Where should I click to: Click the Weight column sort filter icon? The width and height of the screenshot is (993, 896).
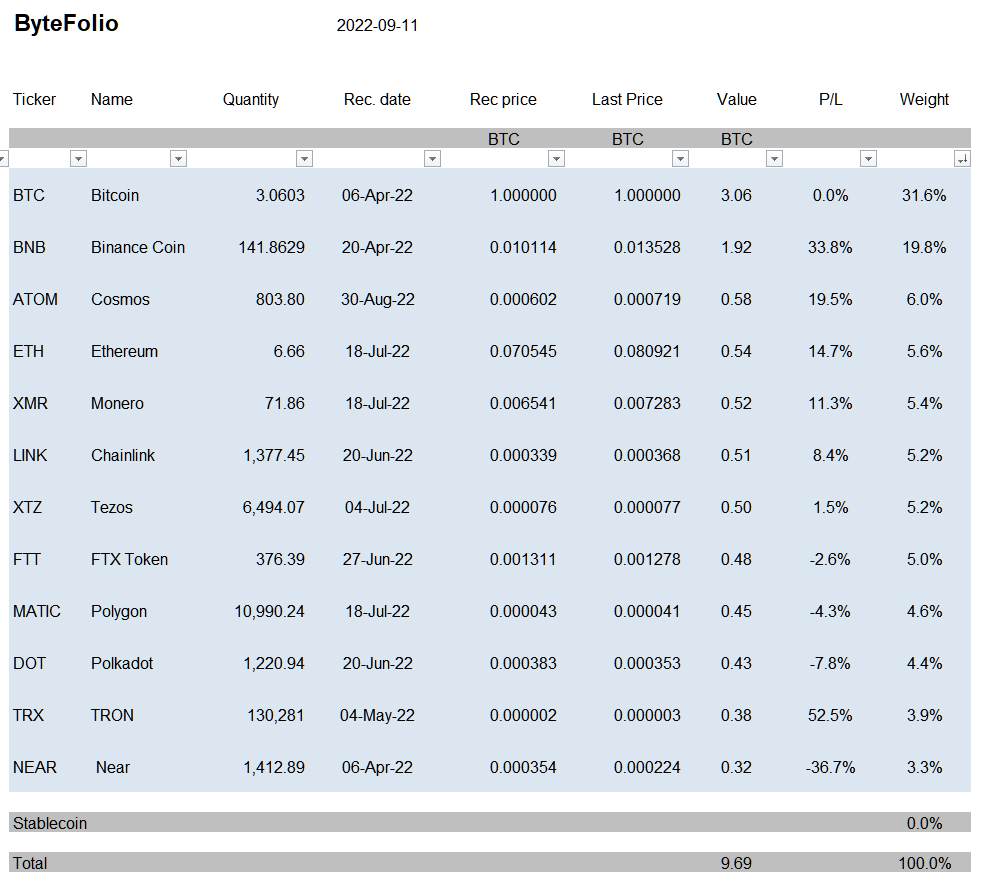pos(962,158)
